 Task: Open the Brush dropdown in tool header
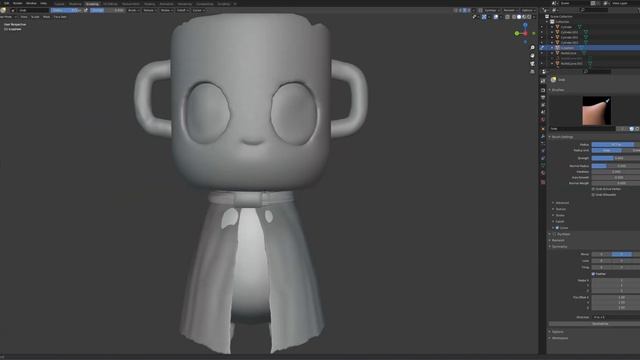pos(133,10)
